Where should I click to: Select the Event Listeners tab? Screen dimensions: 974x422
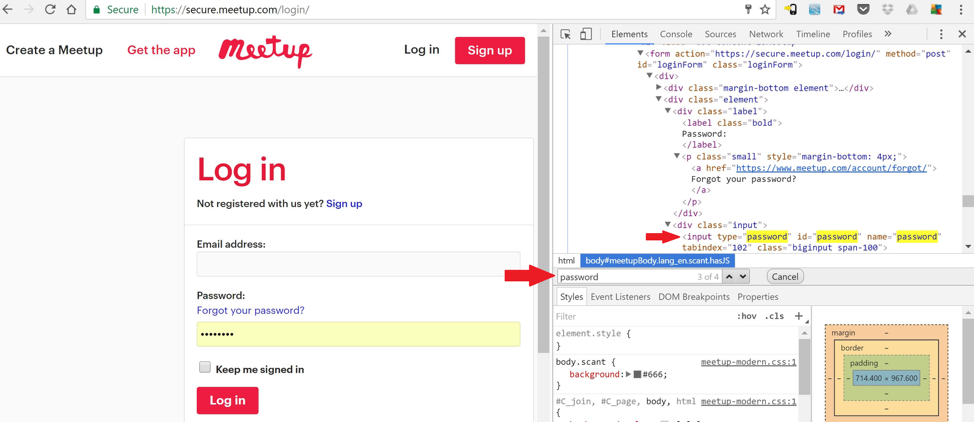pos(620,297)
